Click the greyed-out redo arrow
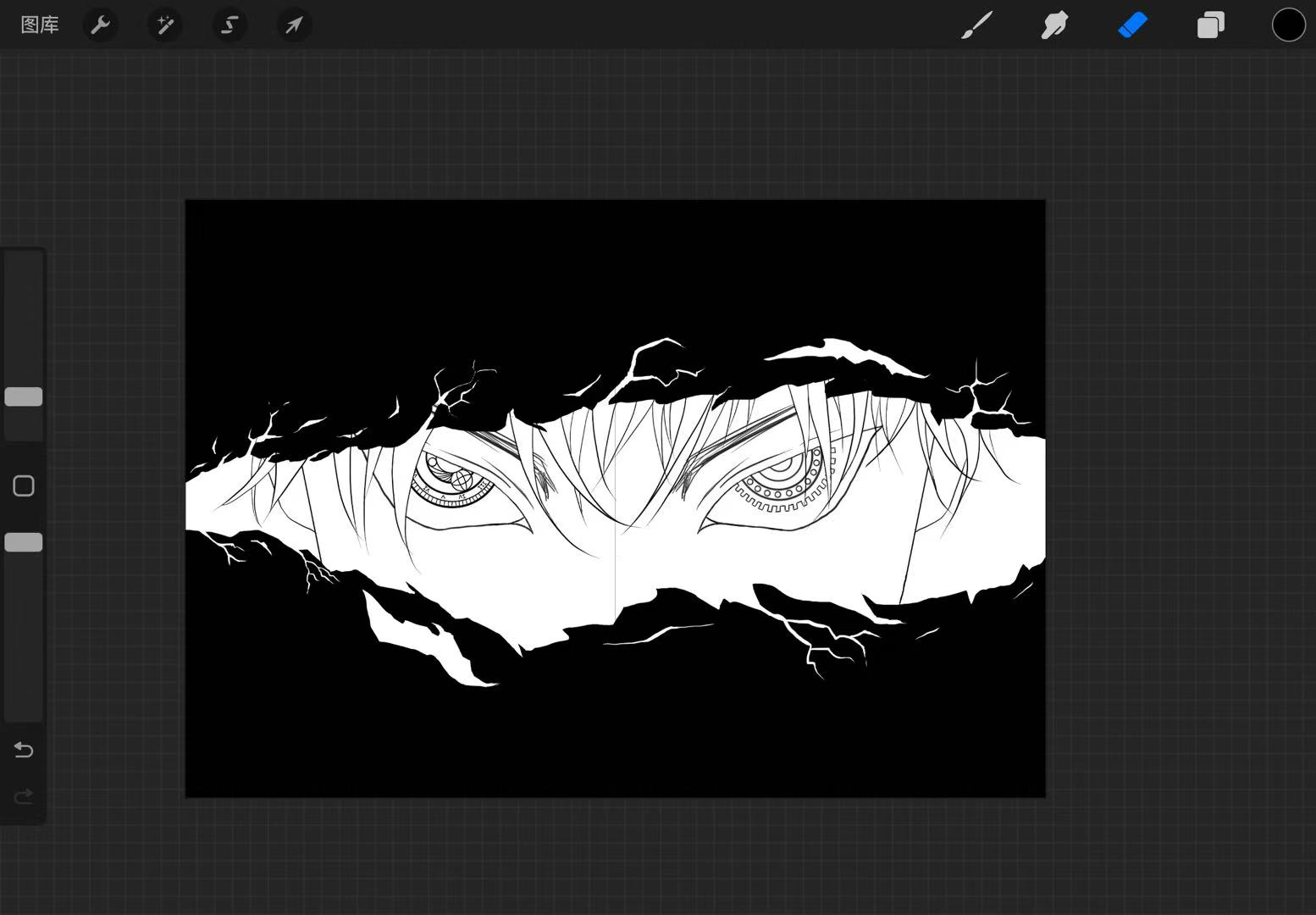This screenshot has height=915, width=1316. (24, 796)
